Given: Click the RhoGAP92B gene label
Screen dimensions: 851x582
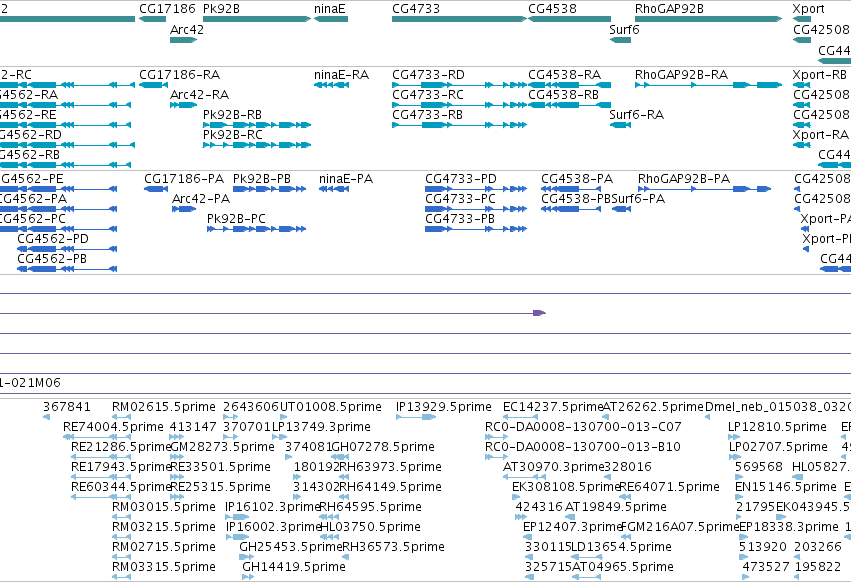Looking at the screenshot, I should tap(669, 9).
